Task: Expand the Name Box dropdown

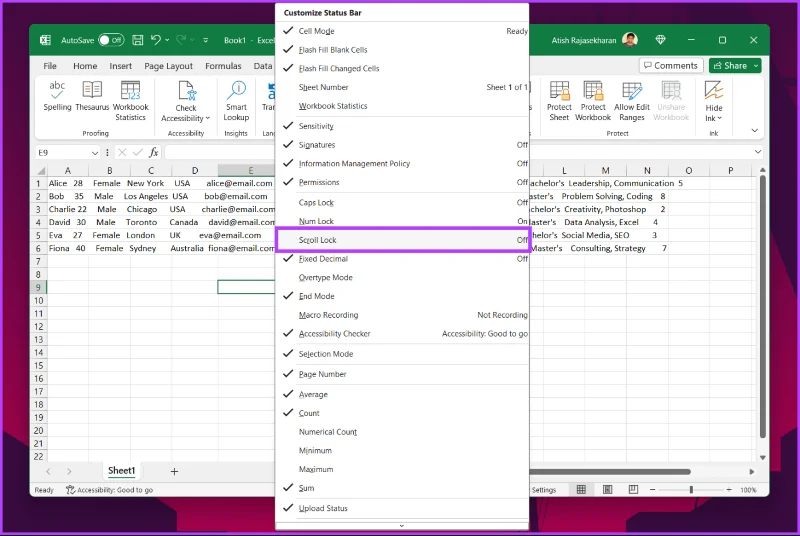Action: click(94, 152)
